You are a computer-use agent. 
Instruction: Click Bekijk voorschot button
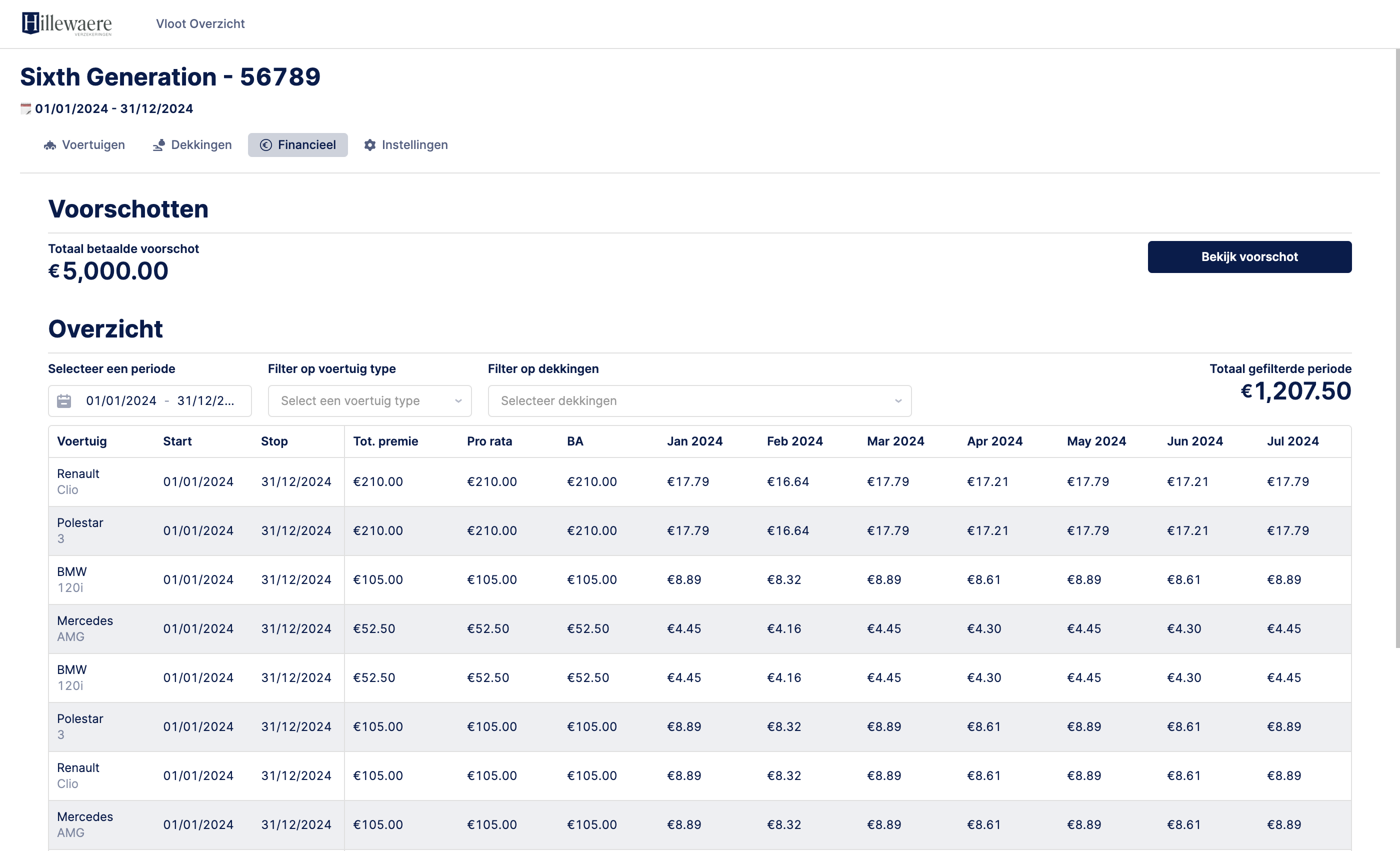1249,257
